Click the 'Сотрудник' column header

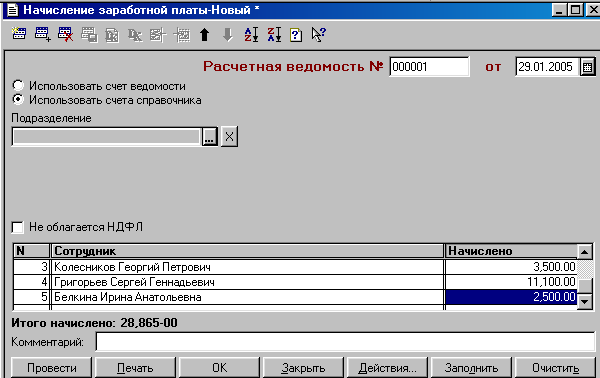click(247, 251)
